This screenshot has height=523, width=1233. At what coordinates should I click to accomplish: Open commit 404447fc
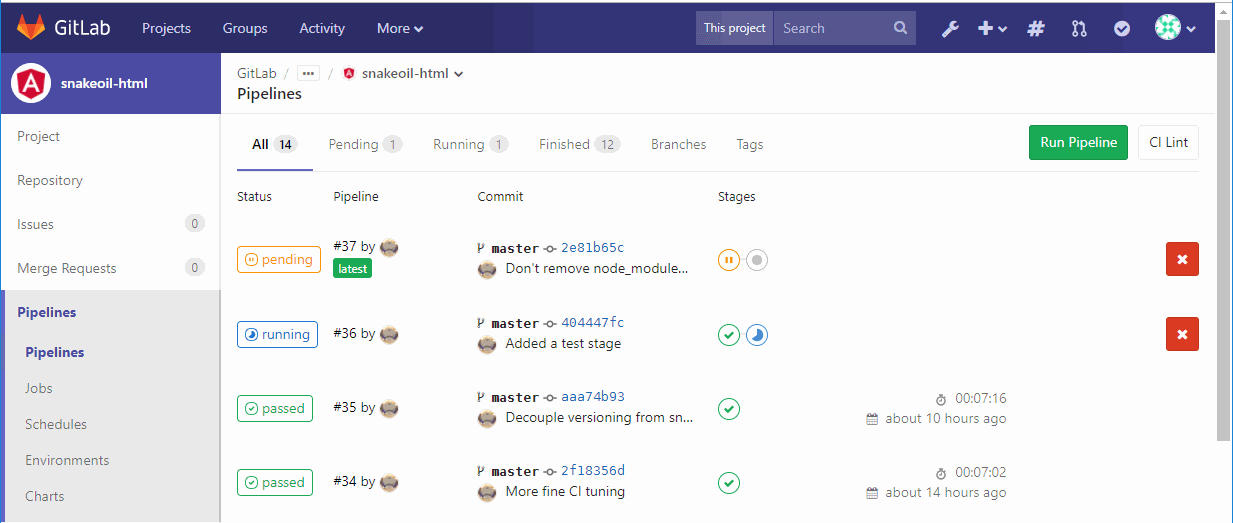click(x=592, y=323)
